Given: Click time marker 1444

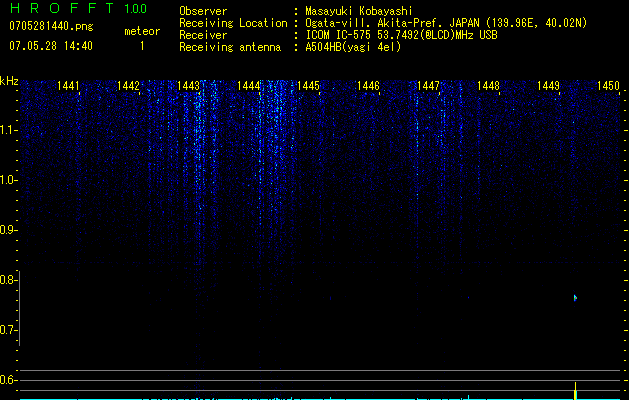Looking at the screenshot, I should point(248,86).
